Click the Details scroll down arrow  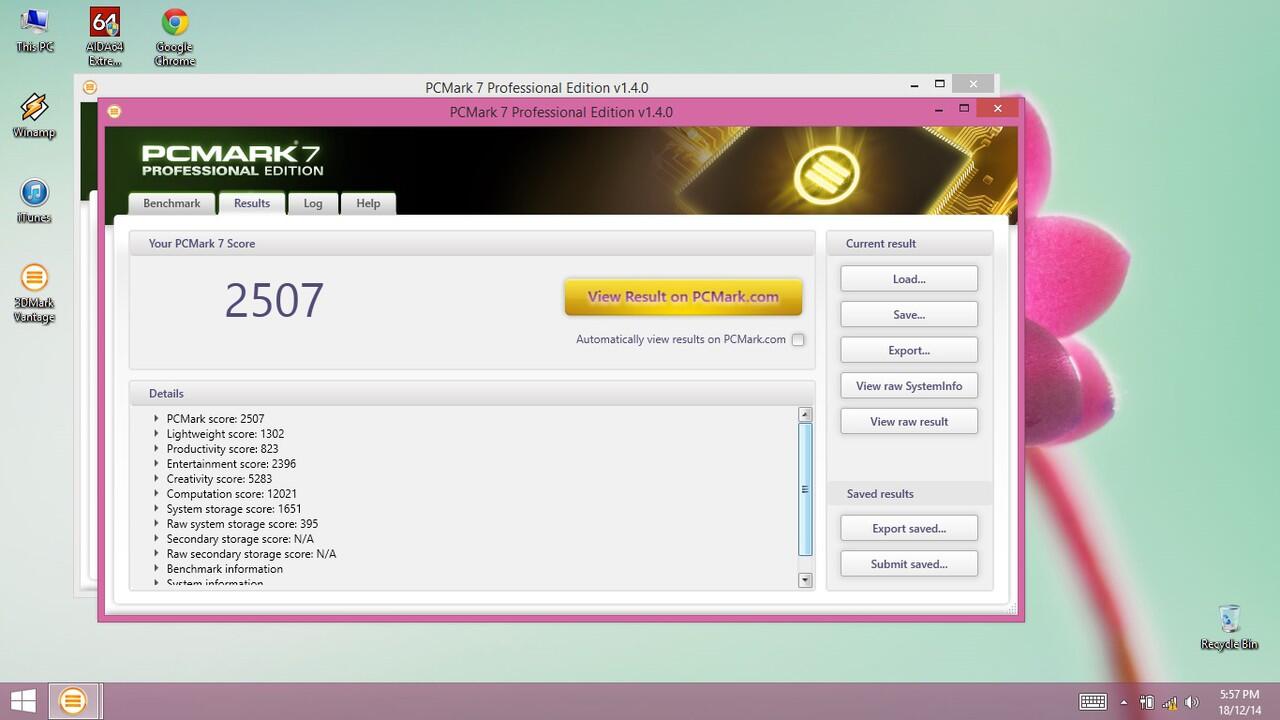pyautogui.click(x=805, y=580)
